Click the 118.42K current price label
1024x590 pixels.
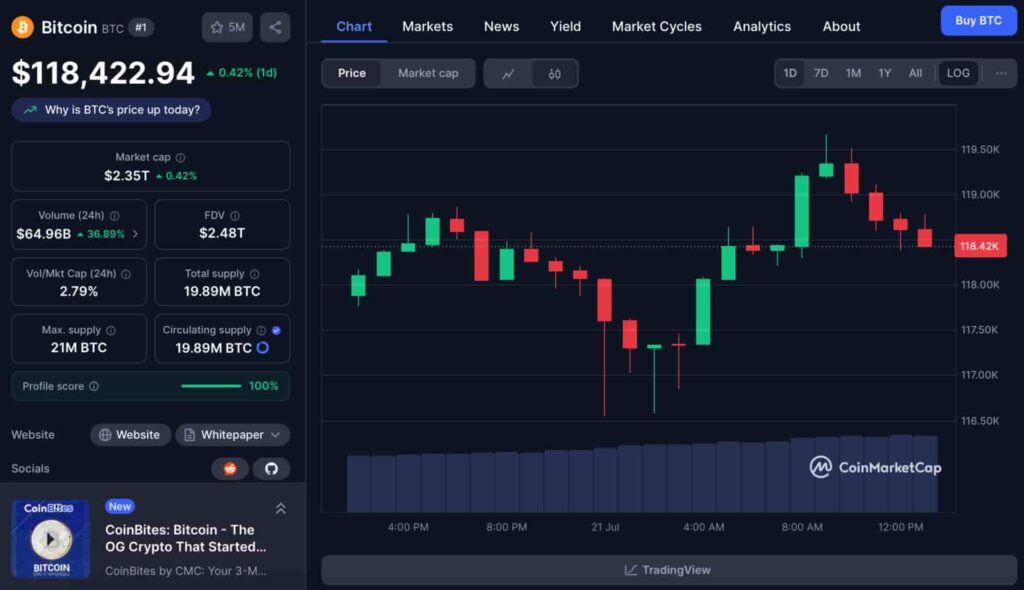(x=980, y=246)
